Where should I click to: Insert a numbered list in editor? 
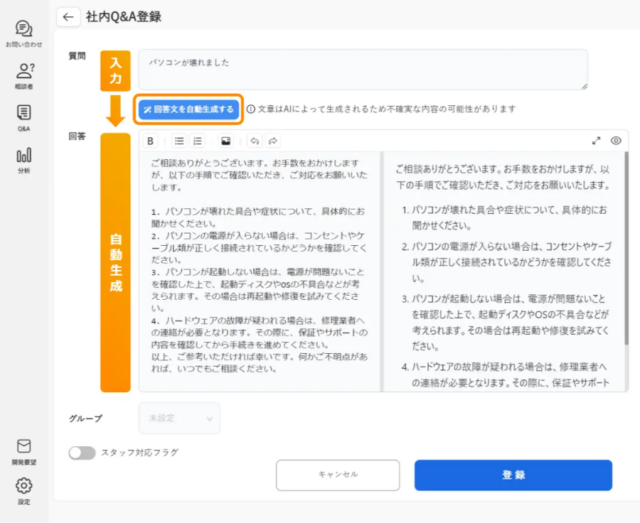point(198,141)
